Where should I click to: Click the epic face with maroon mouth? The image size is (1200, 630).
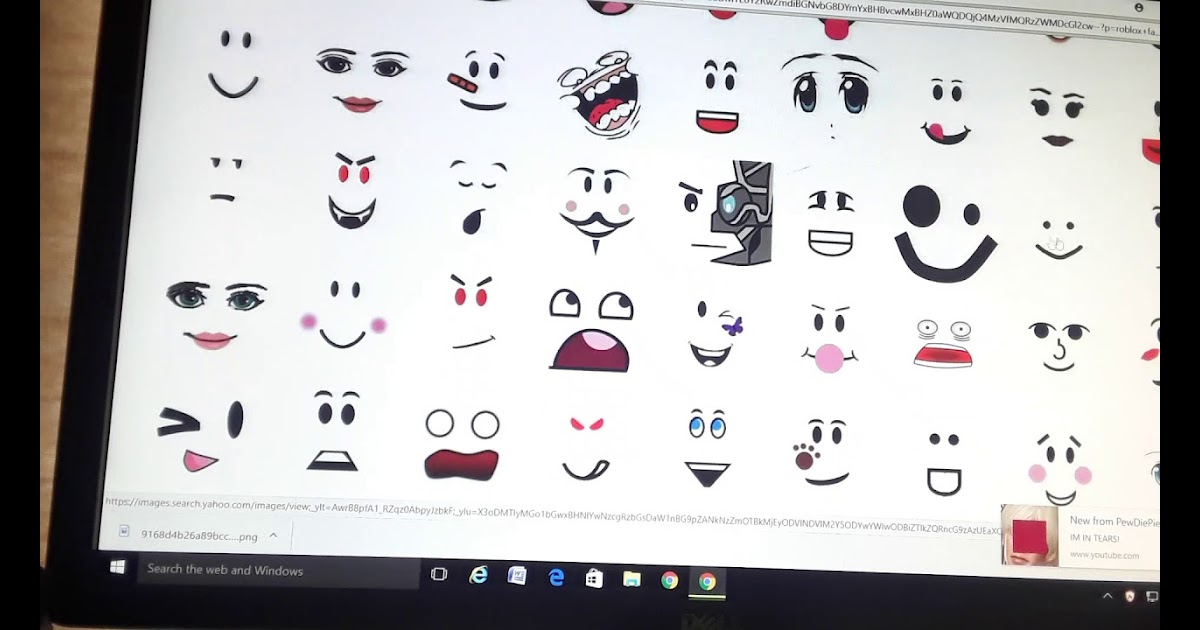coord(590,331)
